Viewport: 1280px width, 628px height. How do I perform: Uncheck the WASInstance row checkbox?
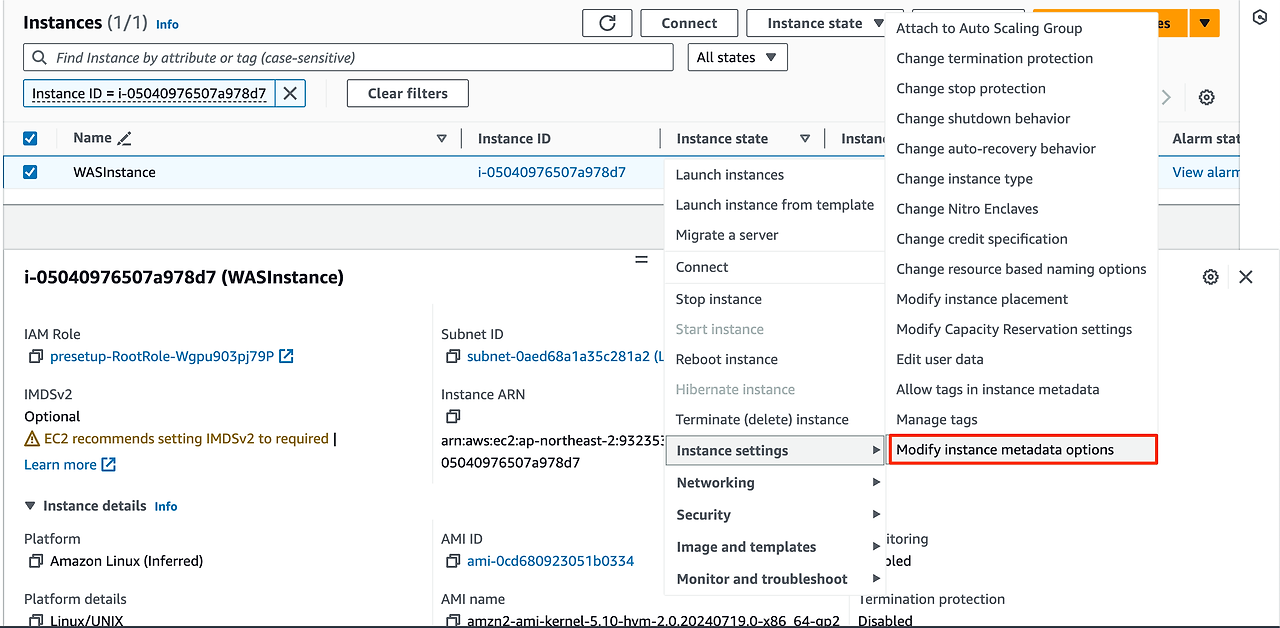click(x=30, y=172)
